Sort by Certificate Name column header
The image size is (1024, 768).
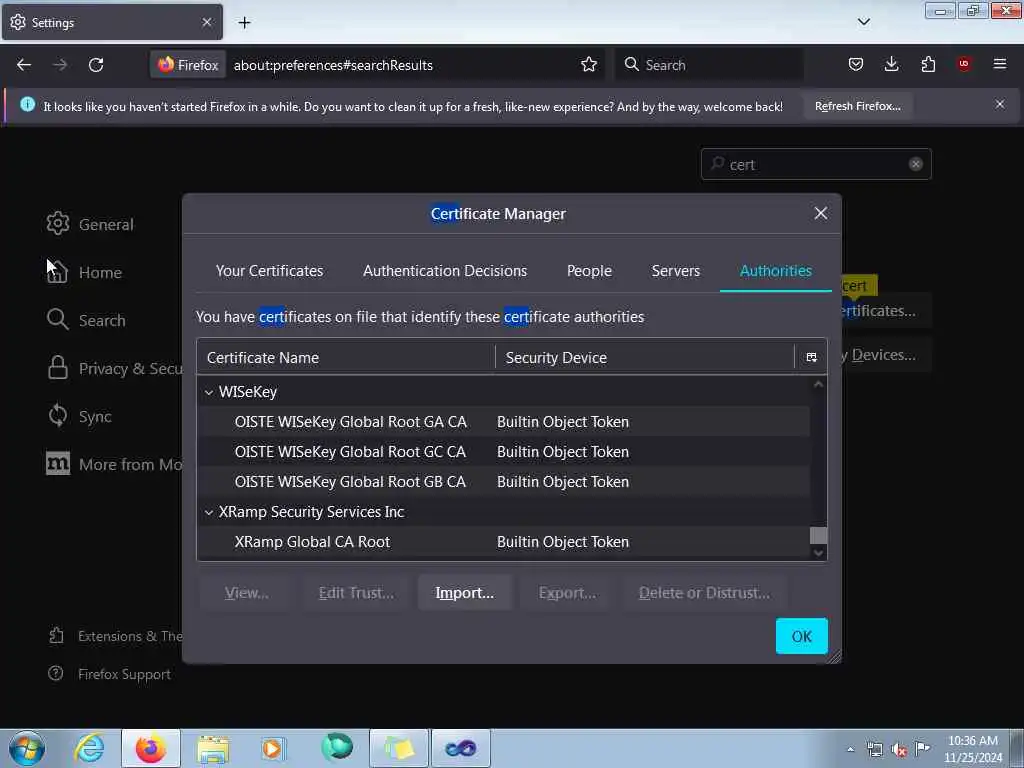[x=345, y=357]
